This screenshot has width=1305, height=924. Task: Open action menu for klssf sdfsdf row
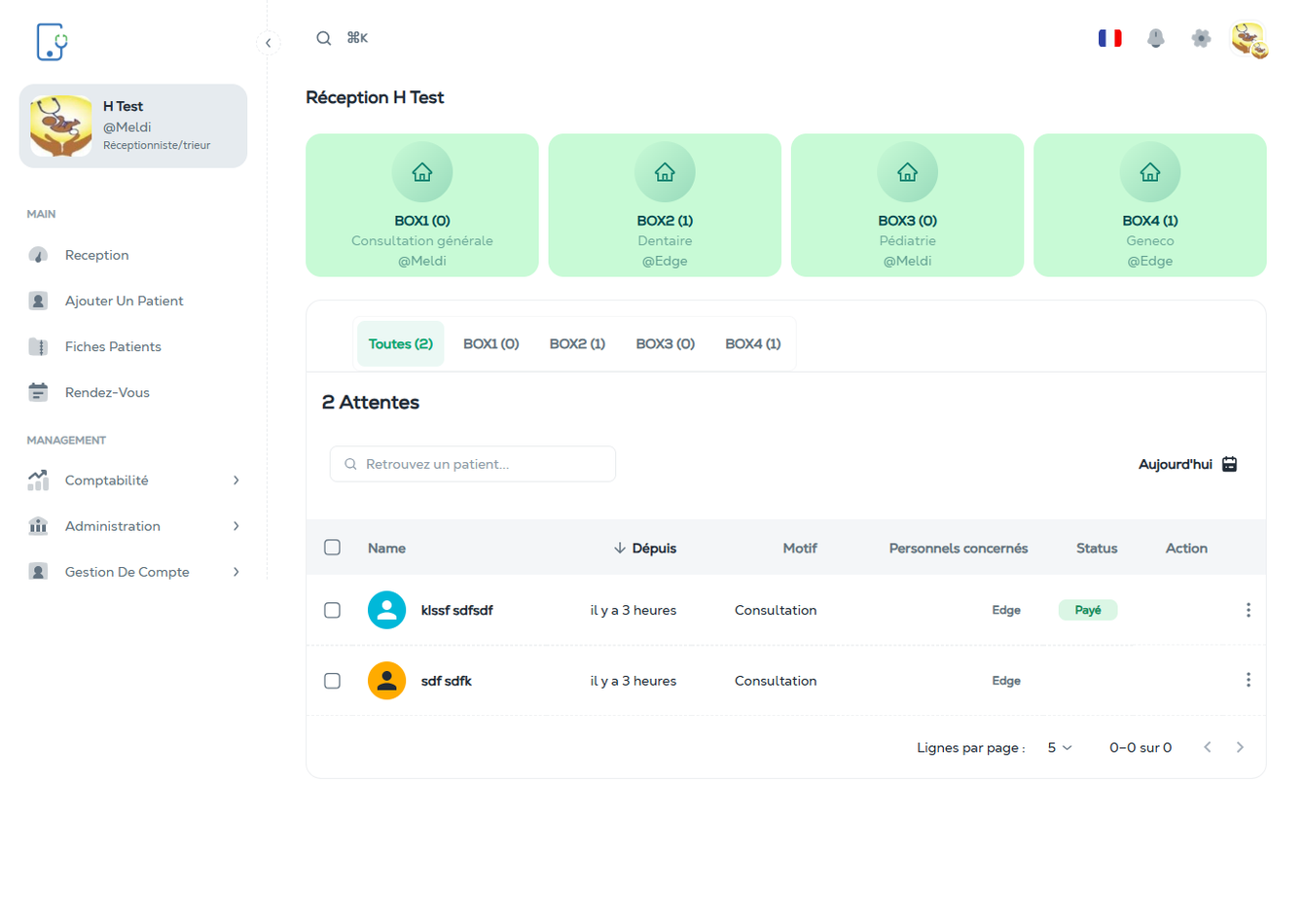tap(1248, 610)
